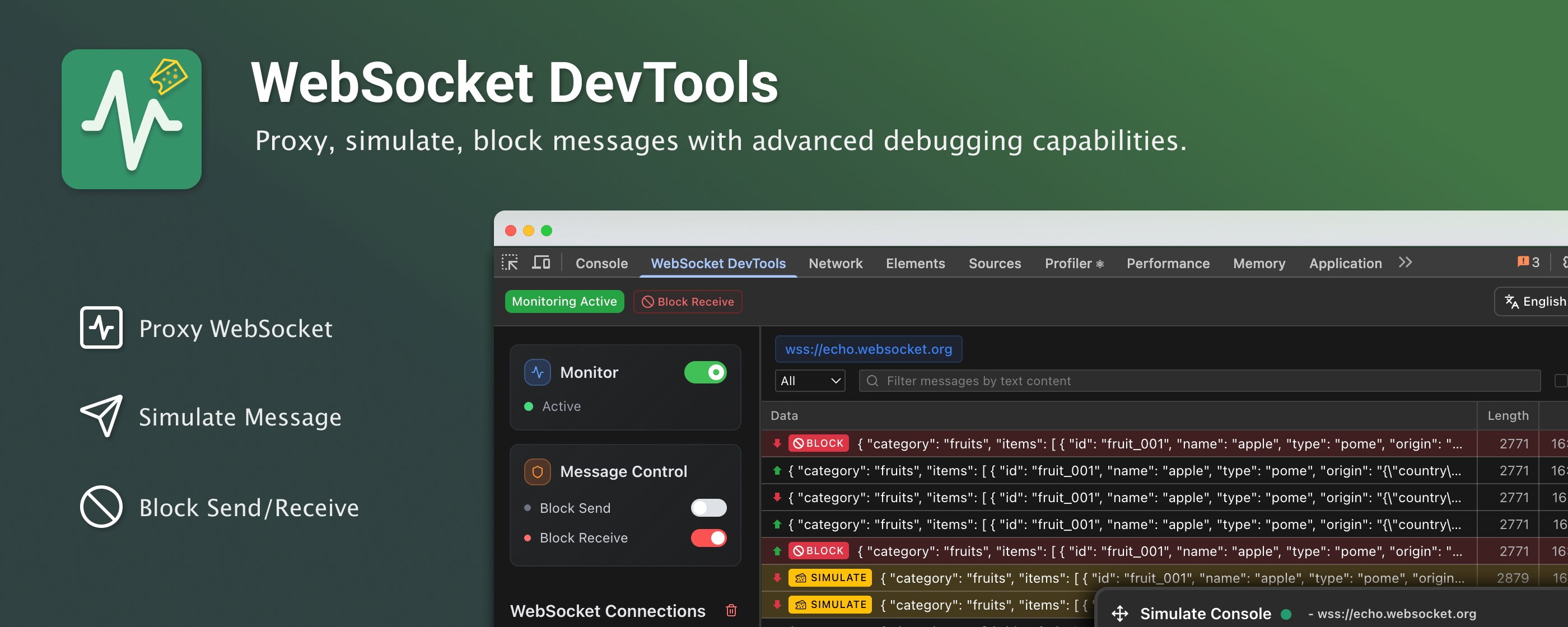The width and height of the screenshot is (1568, 627).
Task: Turn off the Monitor toggle
Action: coord(705,372)
